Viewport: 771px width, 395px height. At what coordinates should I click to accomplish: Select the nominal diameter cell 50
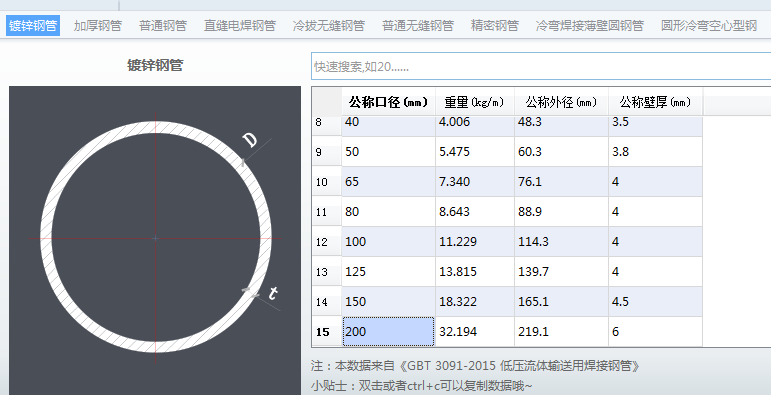coord(388,152)
